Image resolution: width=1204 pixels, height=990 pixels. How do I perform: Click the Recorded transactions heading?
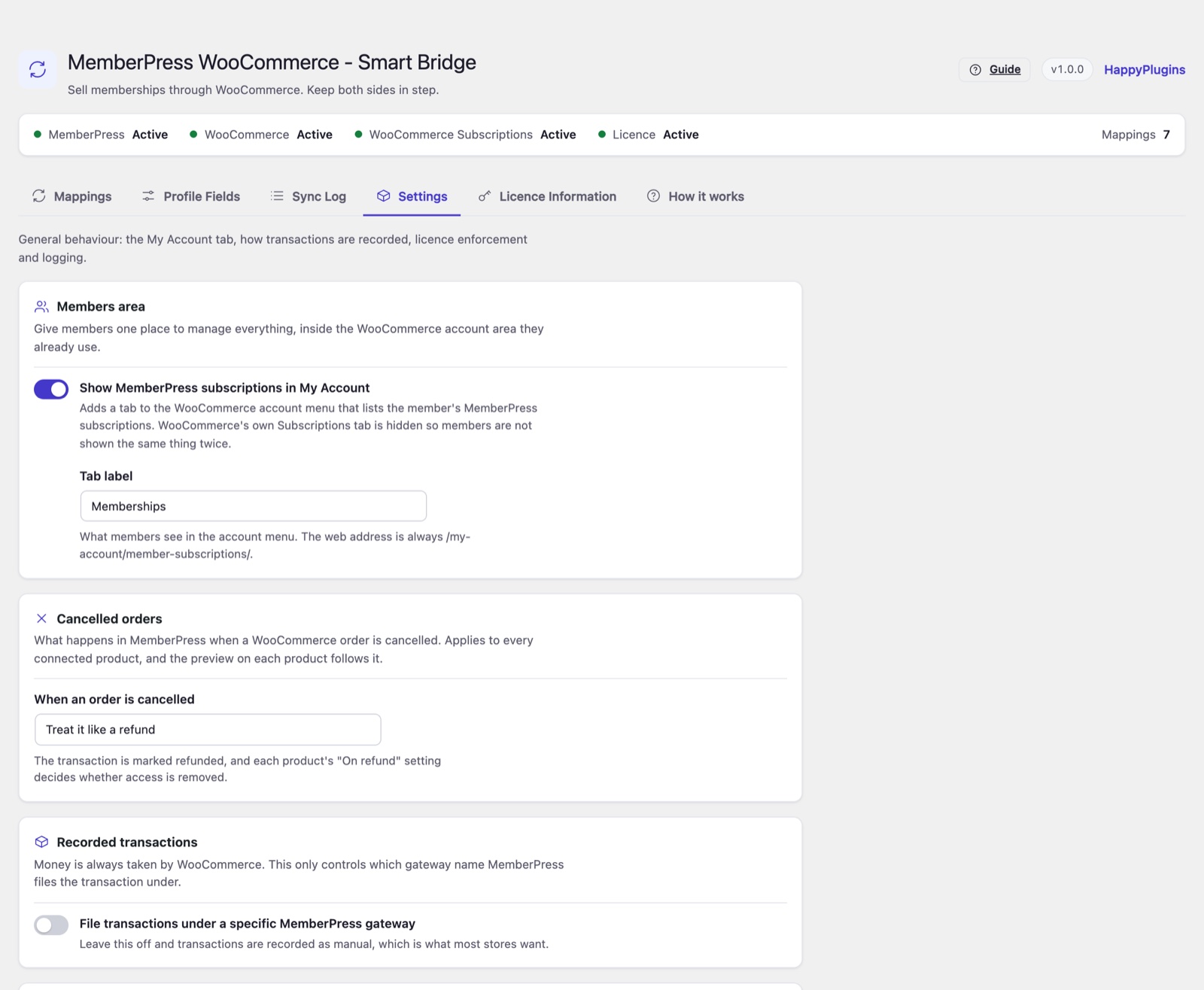pos(127,842)
